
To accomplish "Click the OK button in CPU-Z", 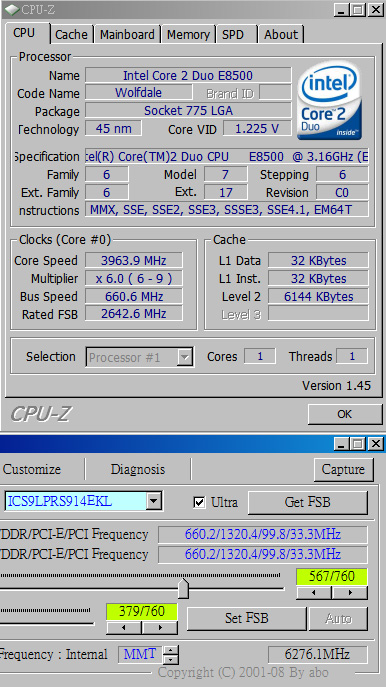I will pyautogui.click(x=344, y=414).
